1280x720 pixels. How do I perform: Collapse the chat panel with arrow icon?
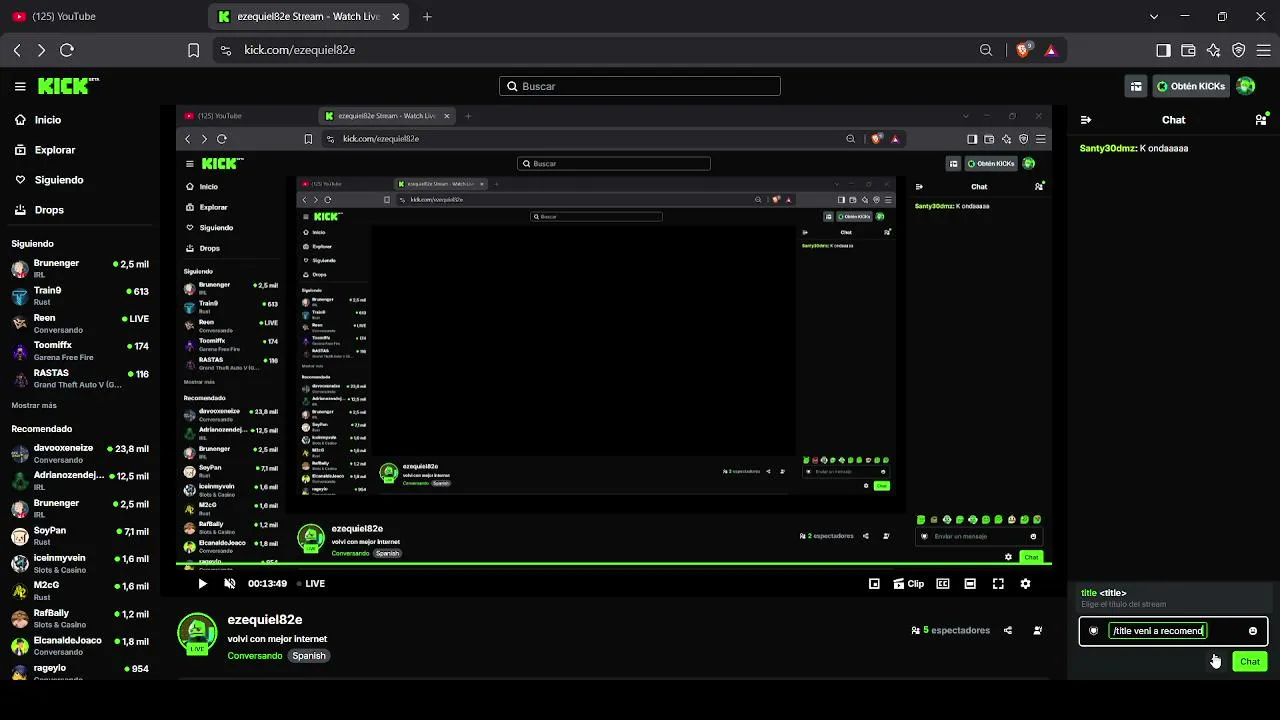coord(1086,120)
